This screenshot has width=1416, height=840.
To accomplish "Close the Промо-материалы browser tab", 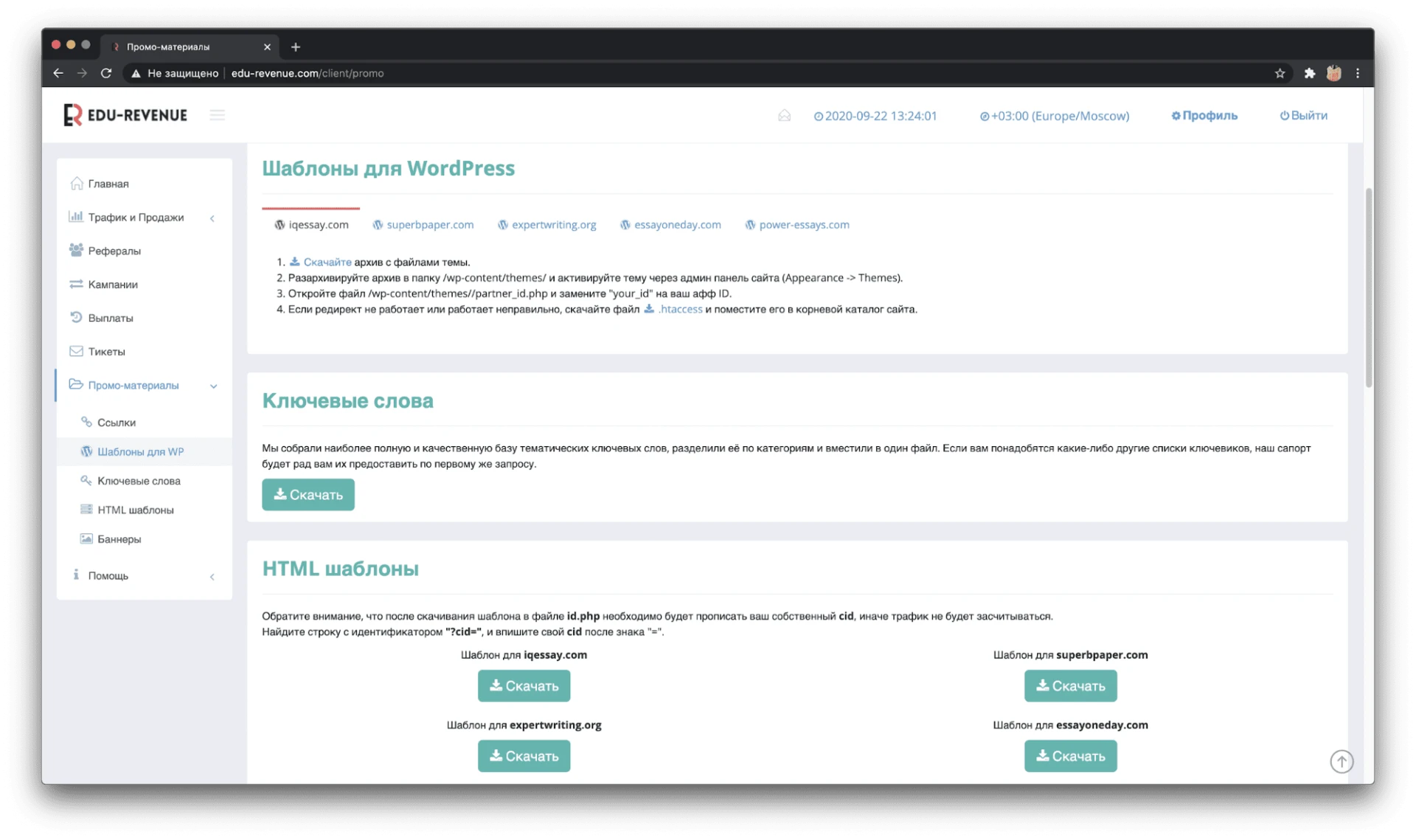I will (x=267, y=46).
